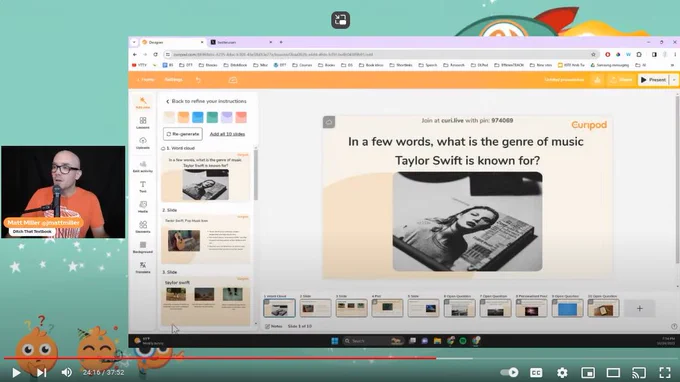This screenshot has height=382, width=680.
Task: Select generated slide 3 preview with three photos
Action: [x=206, y=300]
